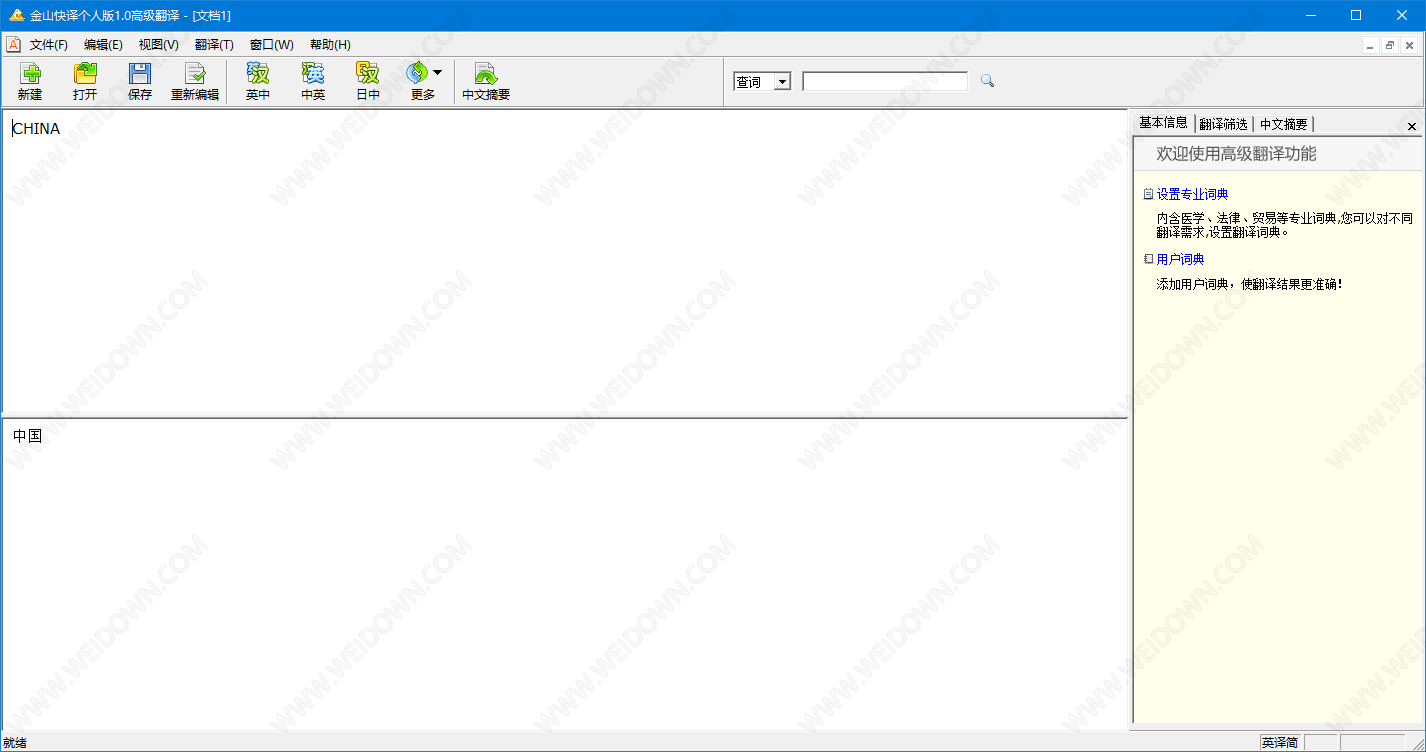
Task: Click the 用户词典 book icon
Action: point(1148,259)
